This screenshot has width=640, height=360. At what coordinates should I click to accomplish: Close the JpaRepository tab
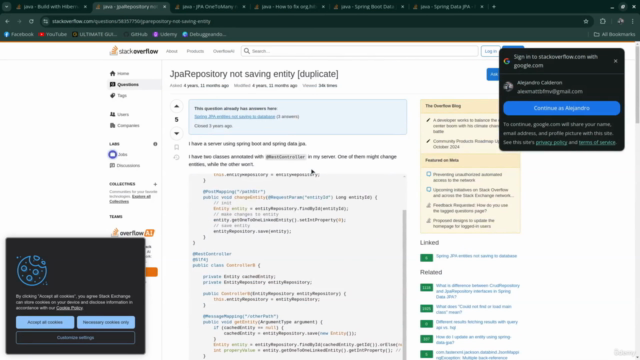coord(164,7)
